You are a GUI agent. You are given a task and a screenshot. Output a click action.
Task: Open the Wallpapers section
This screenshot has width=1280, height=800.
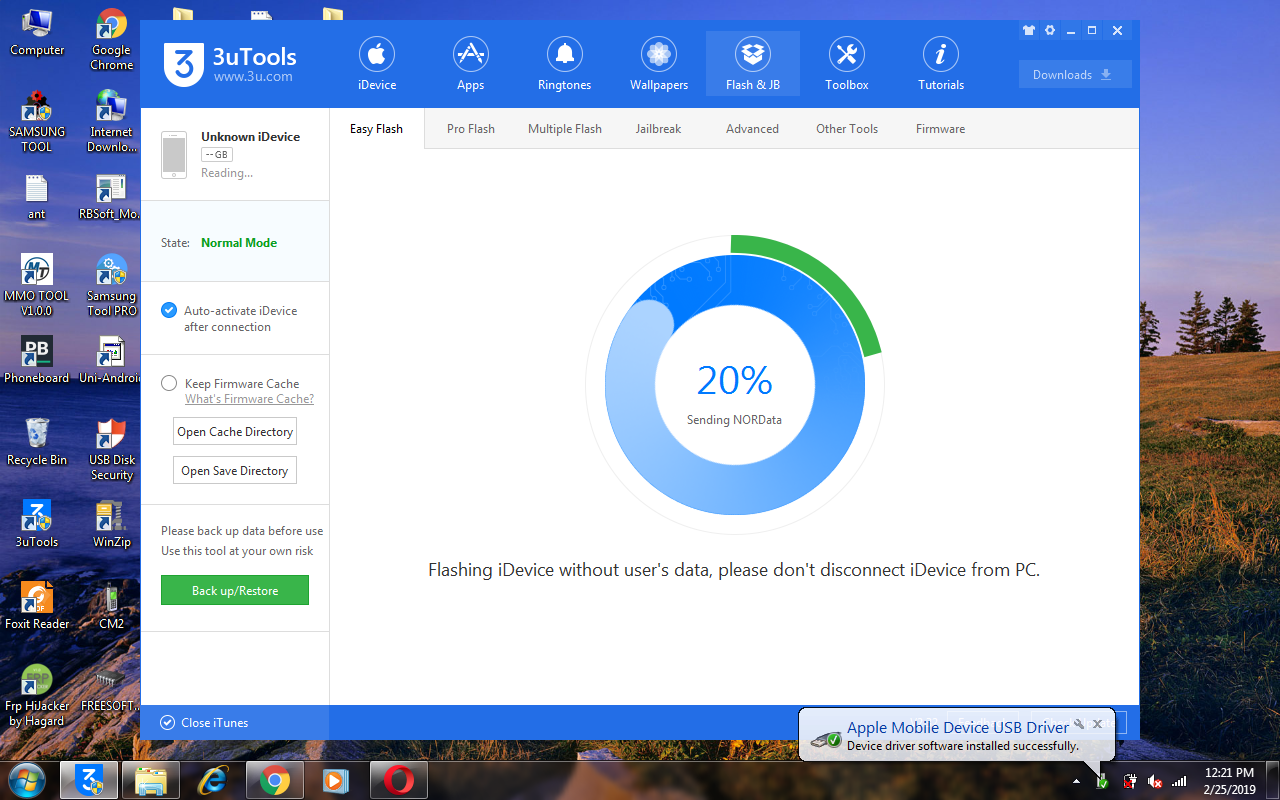point(659,64)
